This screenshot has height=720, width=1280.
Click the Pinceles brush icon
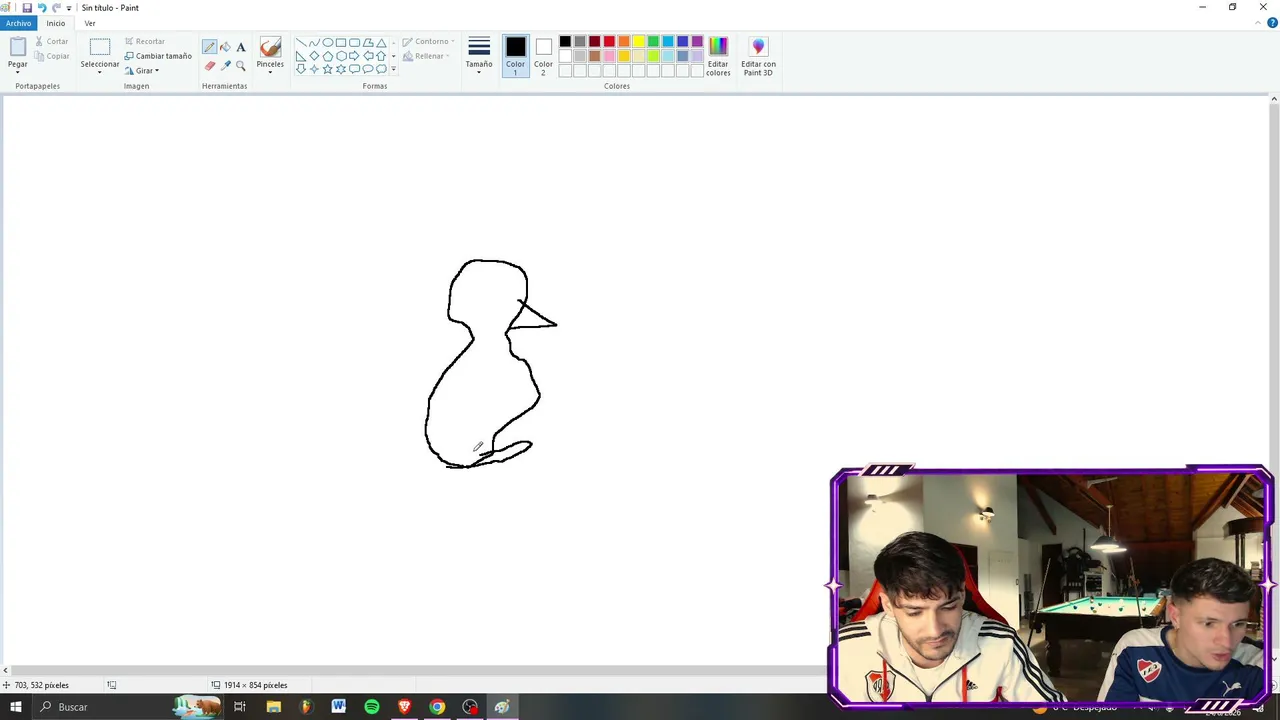click(270, 47)
